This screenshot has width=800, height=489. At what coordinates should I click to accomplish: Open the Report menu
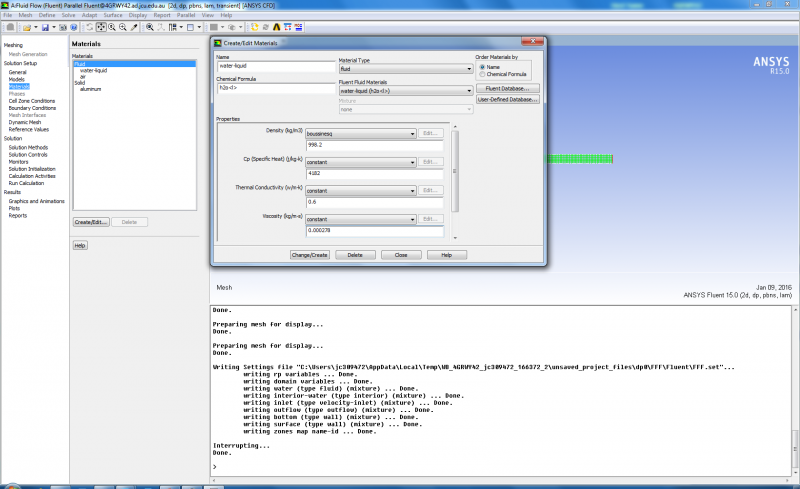[162, 15]
